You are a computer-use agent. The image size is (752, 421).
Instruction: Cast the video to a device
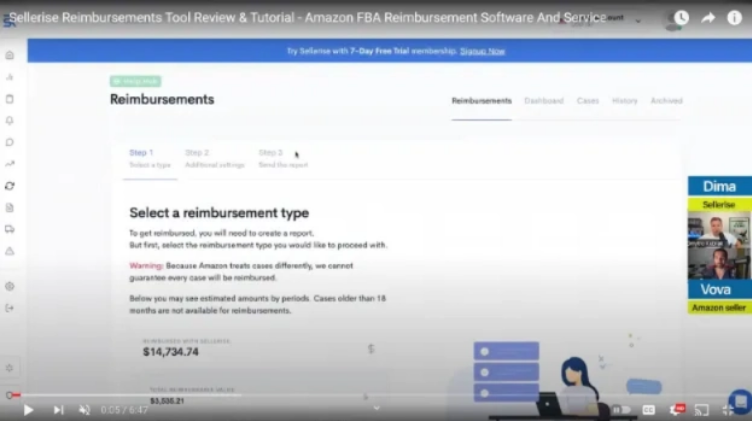pos(702,410)
